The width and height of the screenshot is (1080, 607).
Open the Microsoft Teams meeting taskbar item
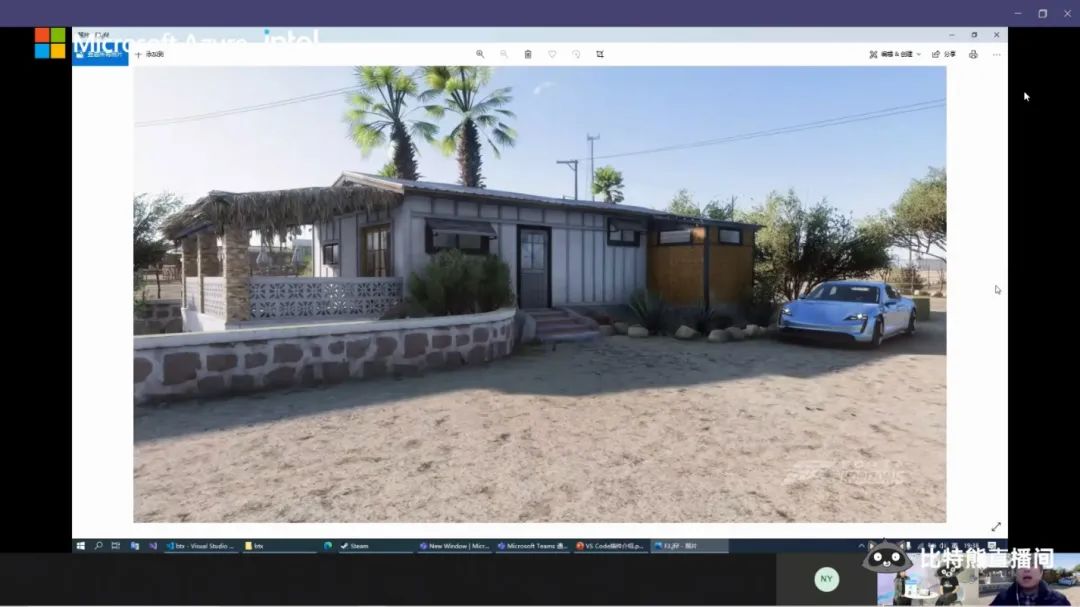coord(533,546)
